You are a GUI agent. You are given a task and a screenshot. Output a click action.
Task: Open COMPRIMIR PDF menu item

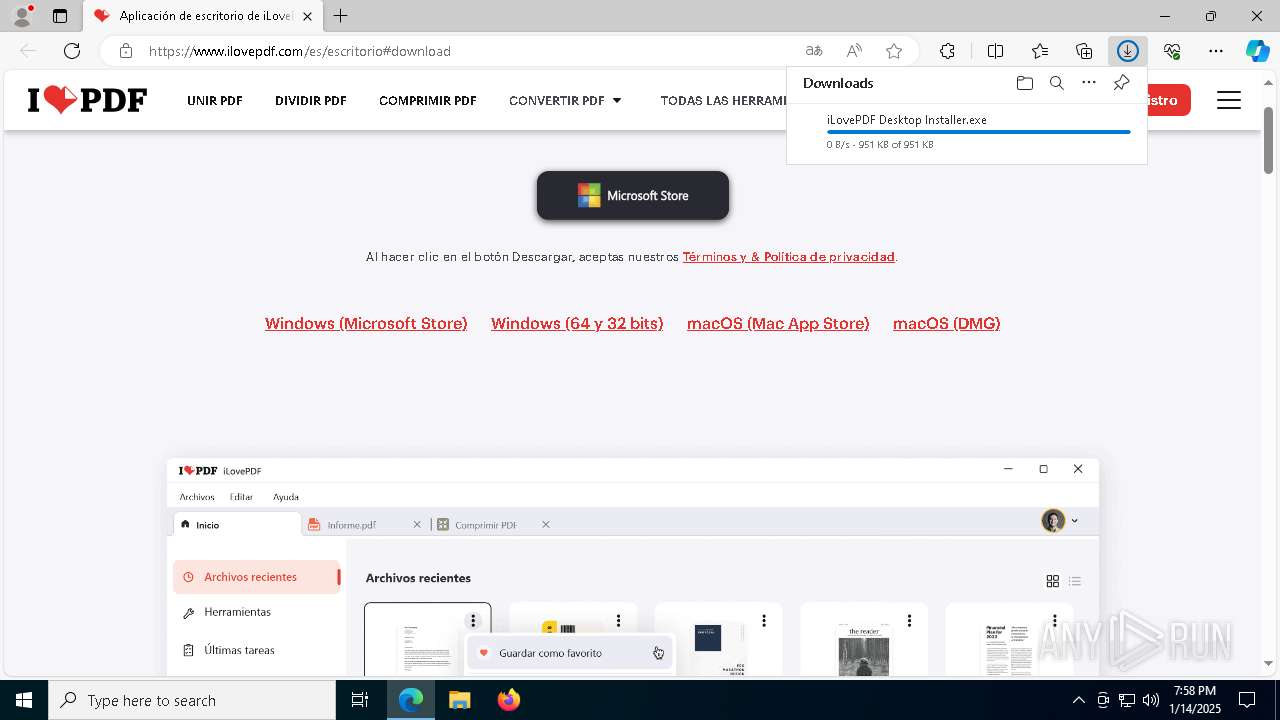[428, 100]
